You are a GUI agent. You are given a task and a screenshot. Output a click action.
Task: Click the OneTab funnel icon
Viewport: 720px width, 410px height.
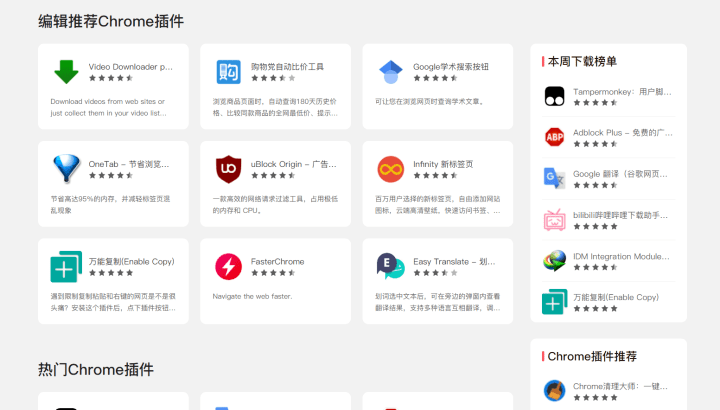[66, 168]
